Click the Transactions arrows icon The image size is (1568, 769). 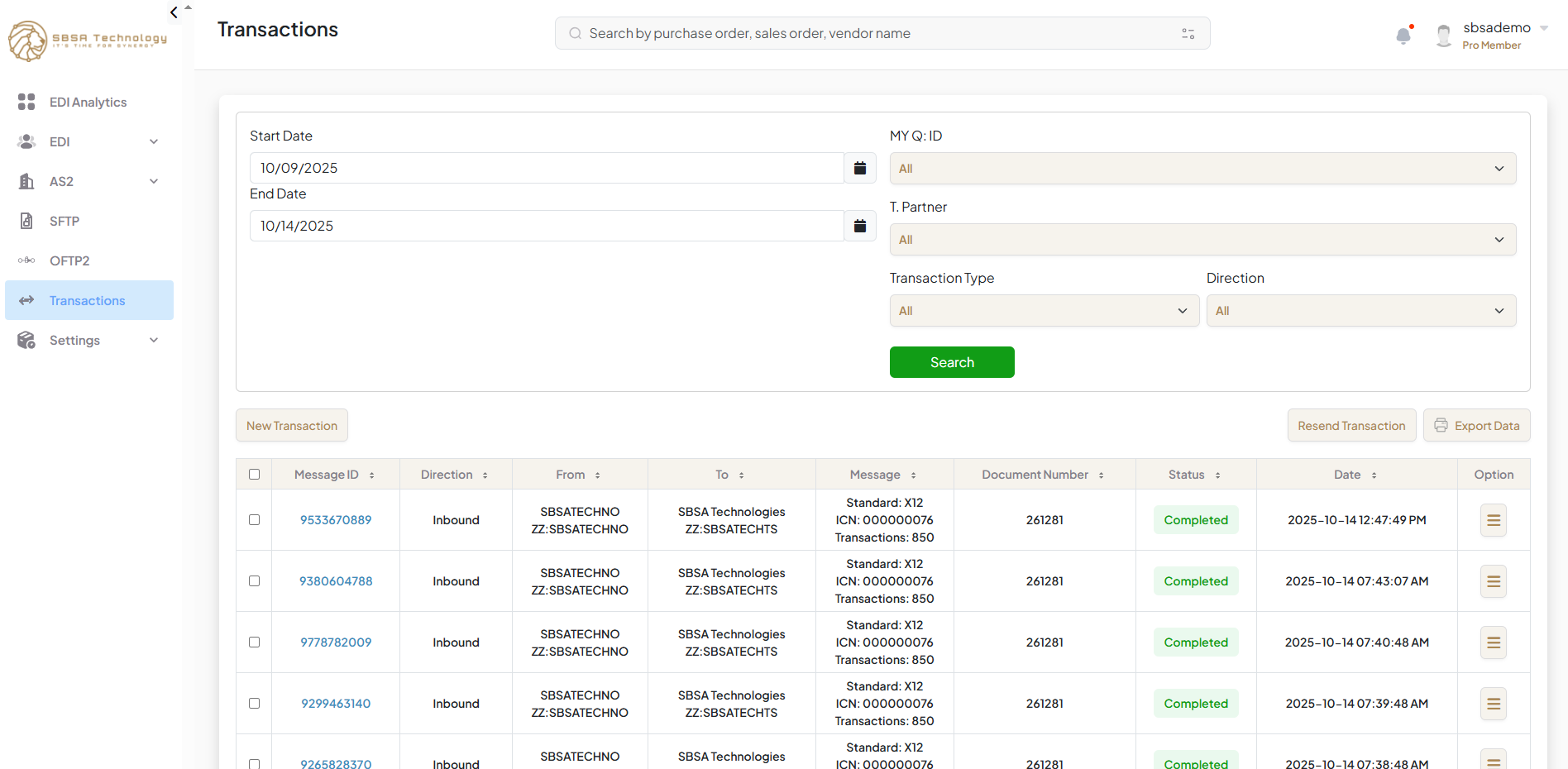click(x=26, y=300)
